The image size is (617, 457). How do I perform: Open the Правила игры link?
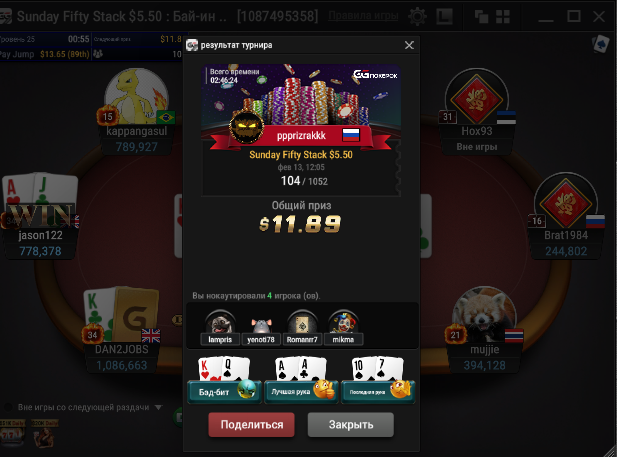[x=363, y=16]
